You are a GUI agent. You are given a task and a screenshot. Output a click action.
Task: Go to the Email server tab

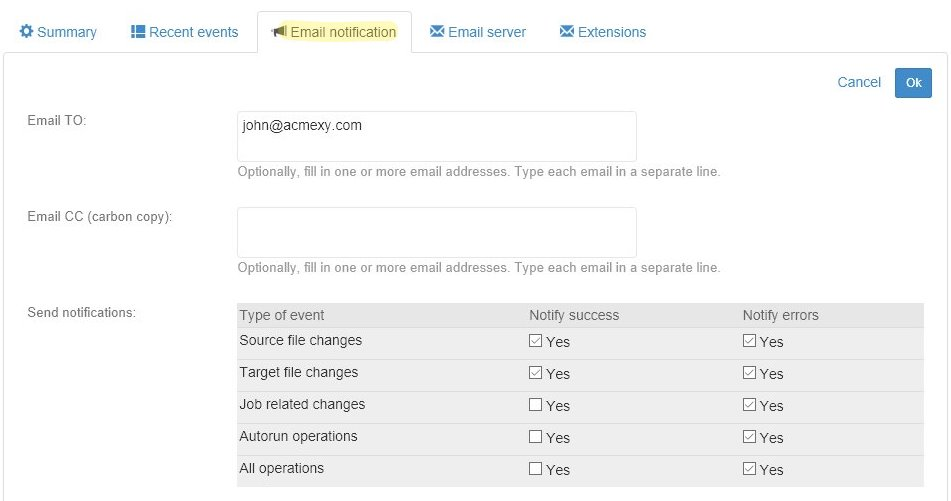coord(486,32)
